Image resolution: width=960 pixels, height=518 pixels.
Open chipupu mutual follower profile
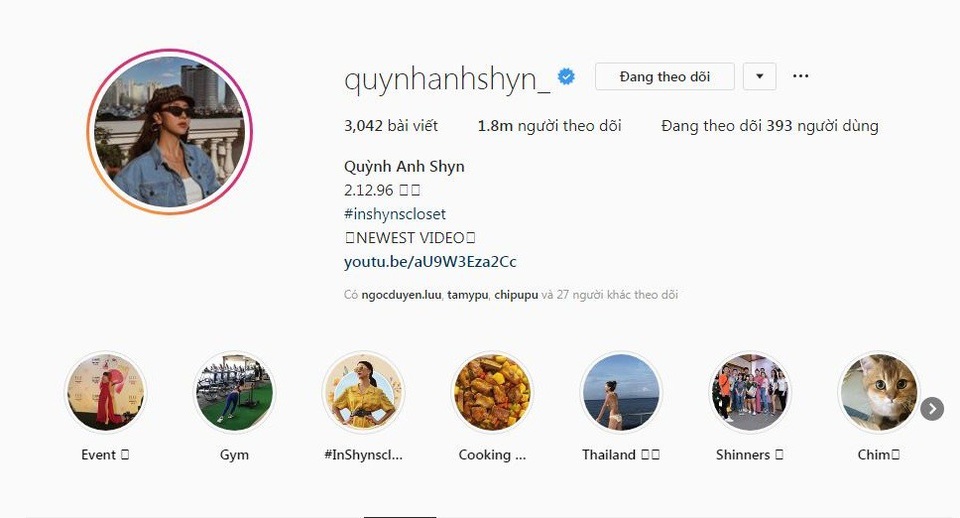coord(516,295)
